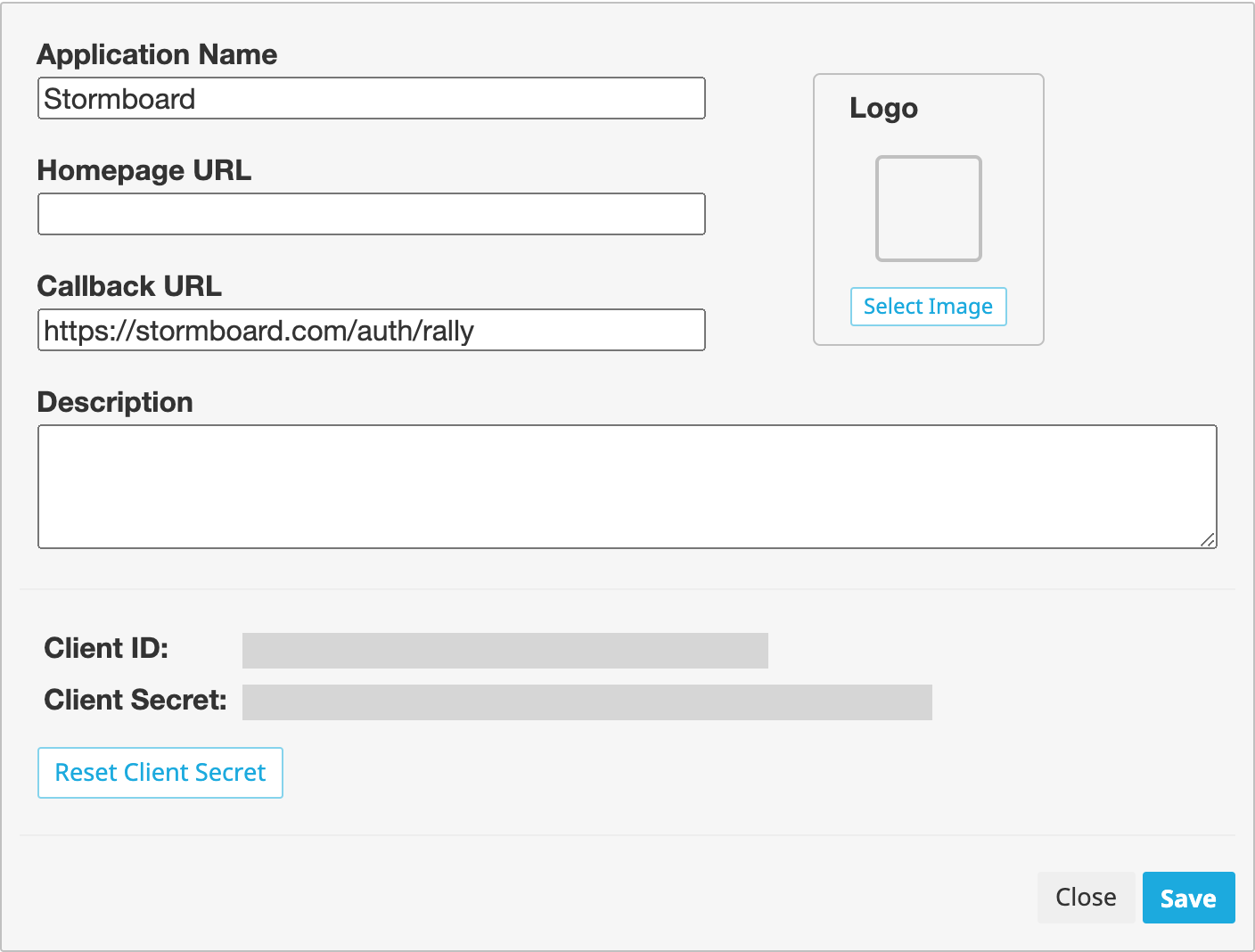Click the redacted Client Secret value
Image resolution: width=1255 pixels, height=952 pixels.
coord(586,702)
